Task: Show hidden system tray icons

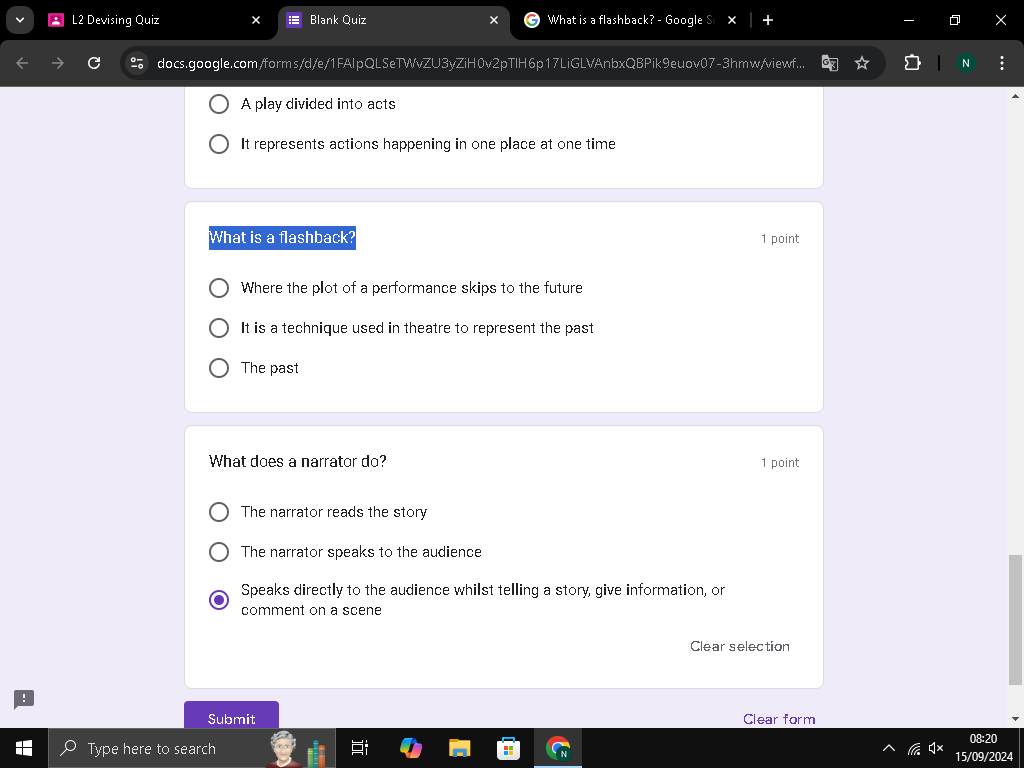Action: click(x=889, y=748)
